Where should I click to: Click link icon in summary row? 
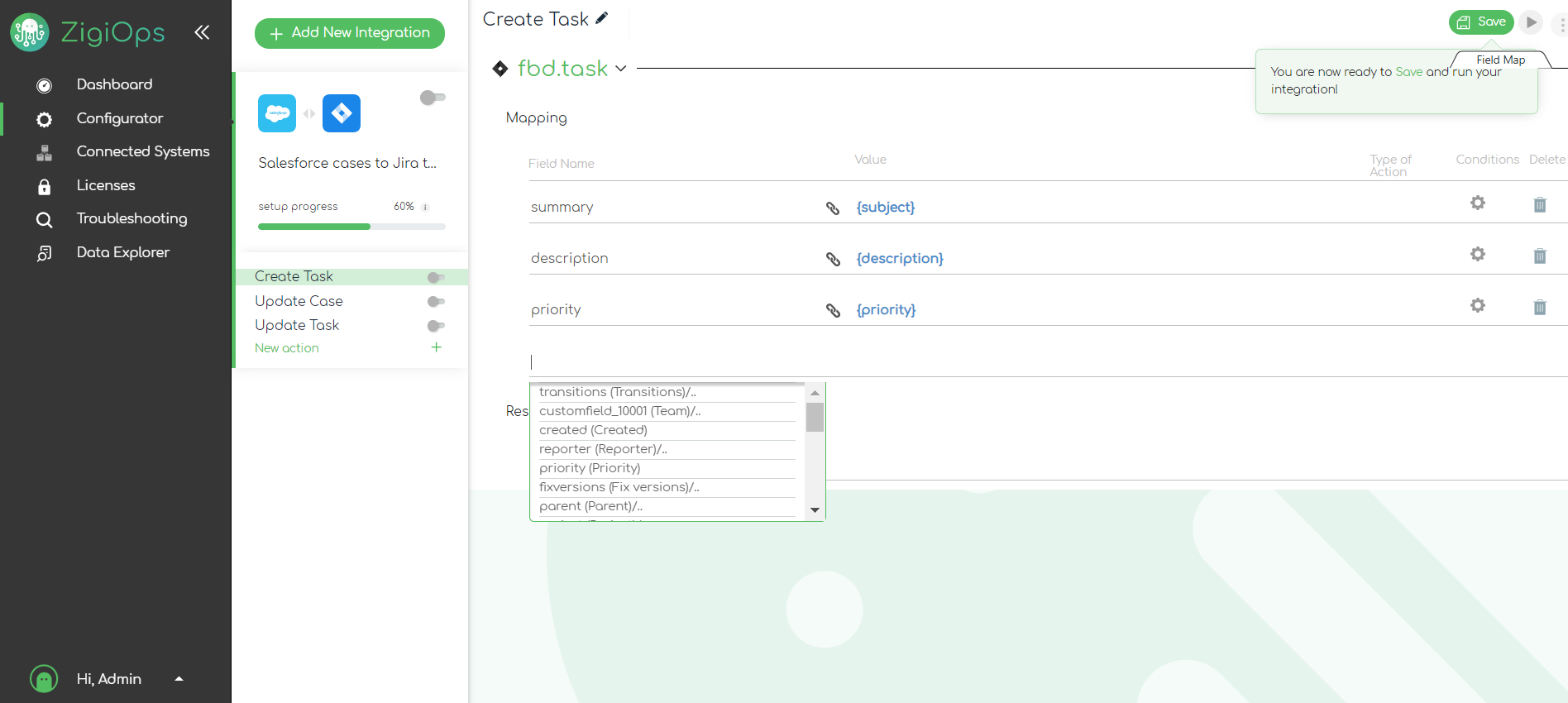833,208
